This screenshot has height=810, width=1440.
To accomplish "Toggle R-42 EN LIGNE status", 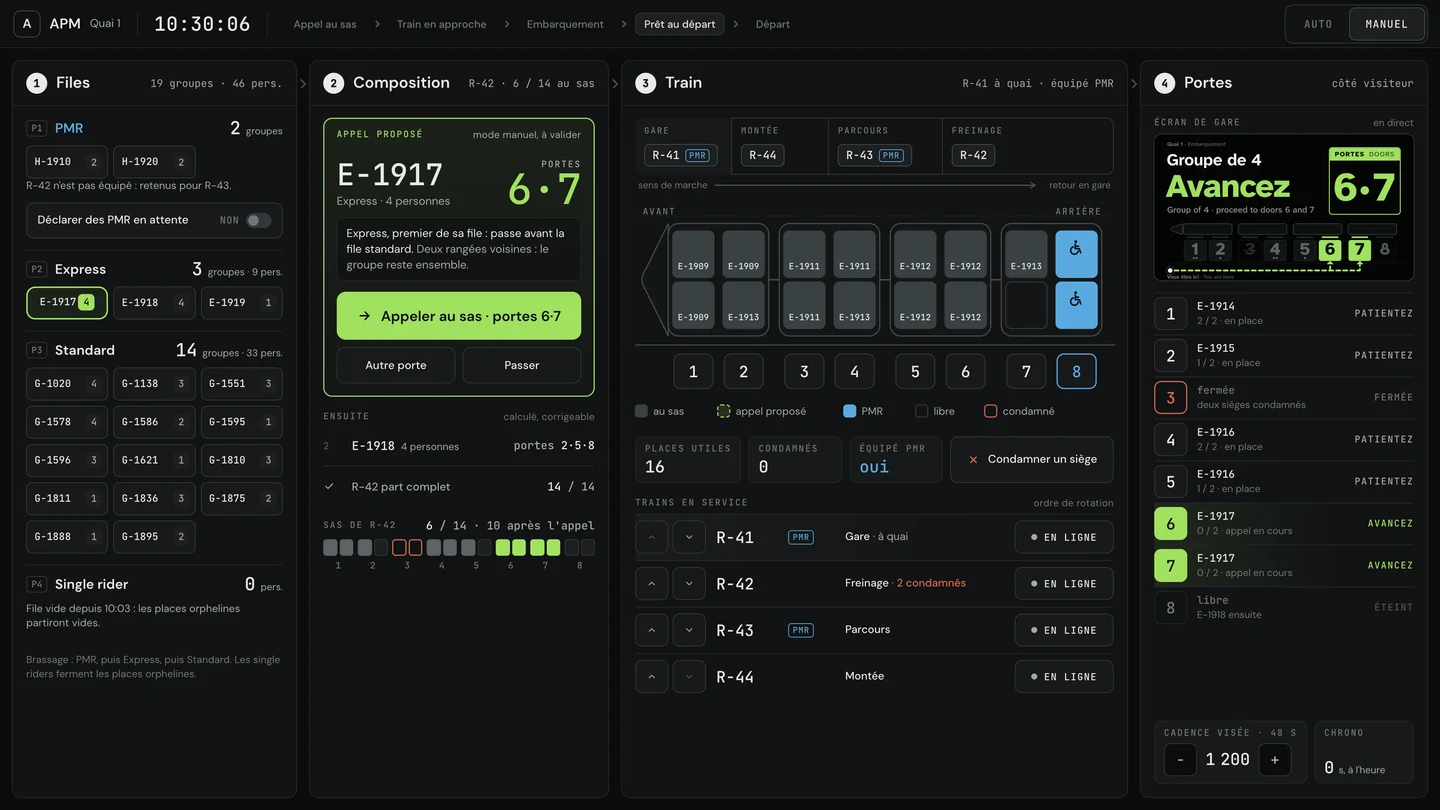I will [x=1064, y=584].
